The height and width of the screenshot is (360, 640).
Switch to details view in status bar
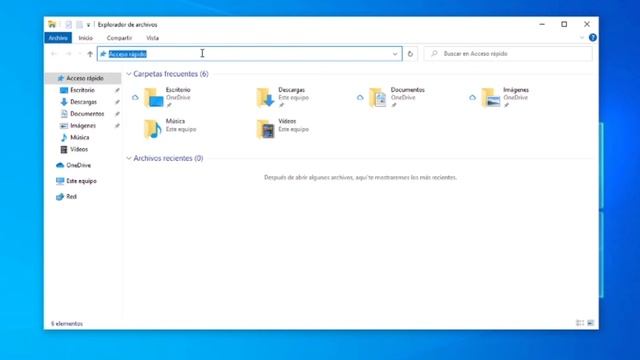580,323
